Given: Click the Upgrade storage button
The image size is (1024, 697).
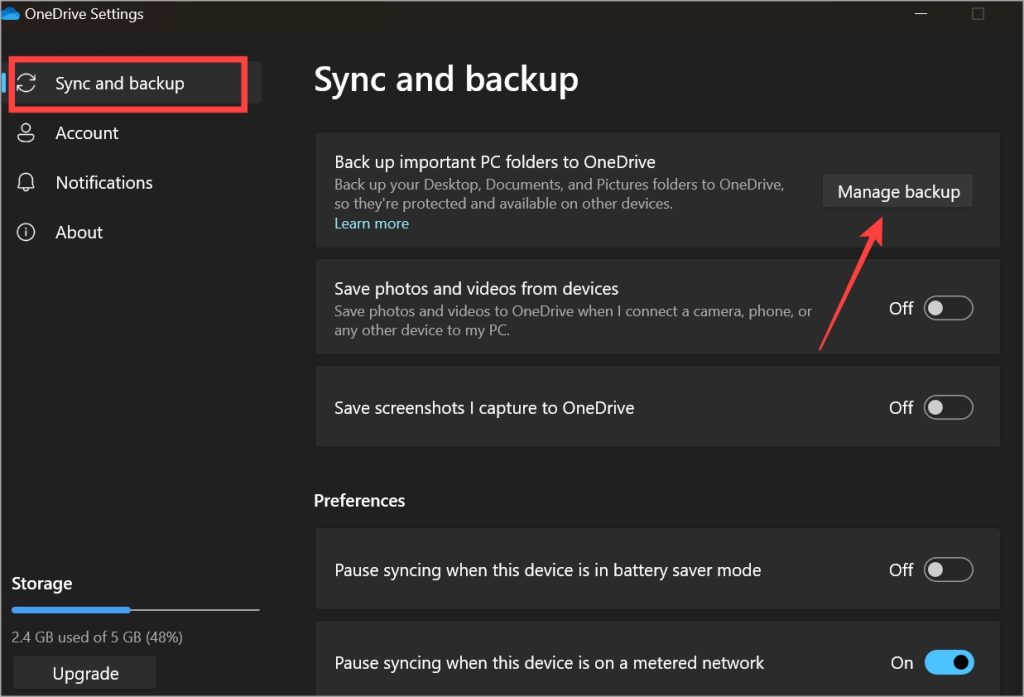Looking at the screenshot, I should pyautogui.click(x=85, y=674).
